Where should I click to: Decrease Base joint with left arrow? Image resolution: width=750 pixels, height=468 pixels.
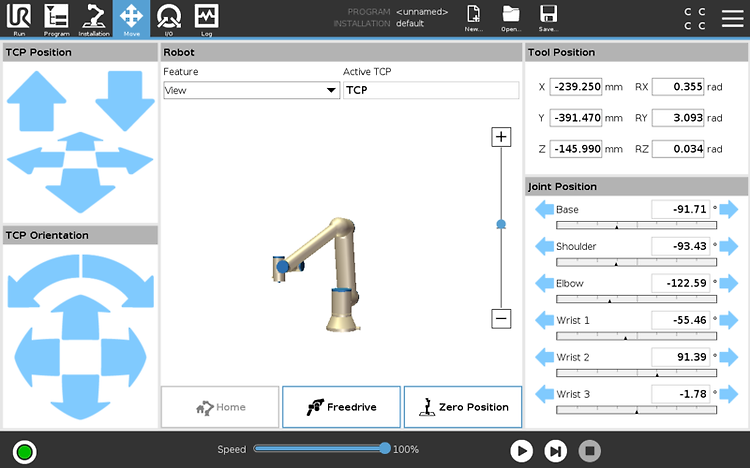[544, 210]
